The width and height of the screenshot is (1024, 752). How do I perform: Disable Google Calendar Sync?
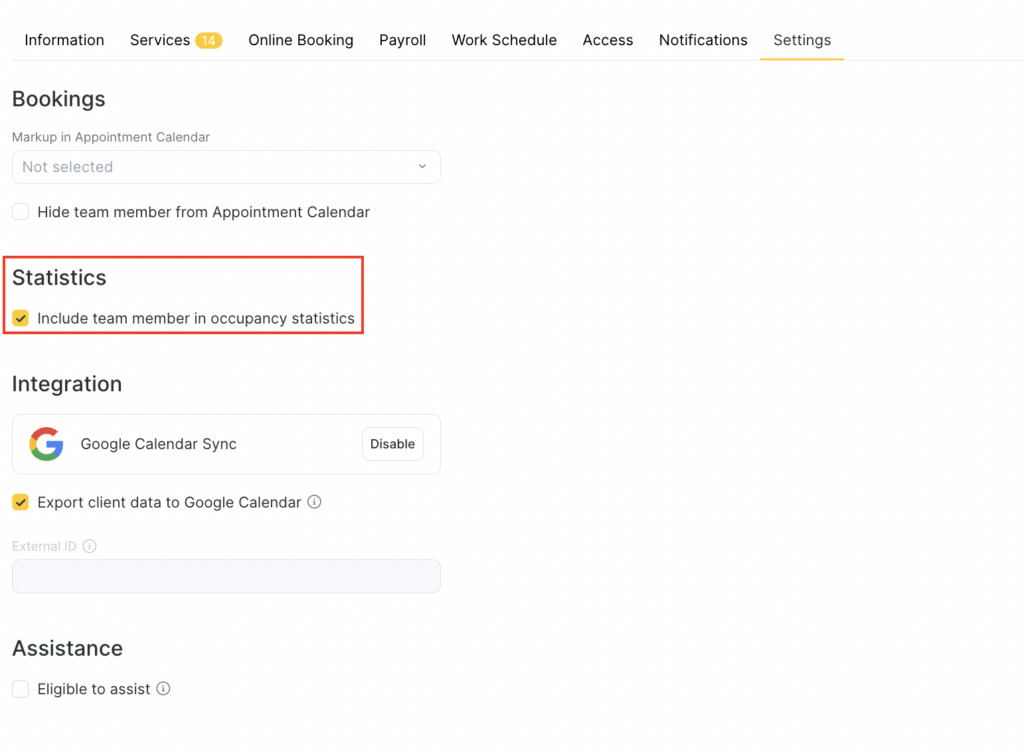point(392,444)
